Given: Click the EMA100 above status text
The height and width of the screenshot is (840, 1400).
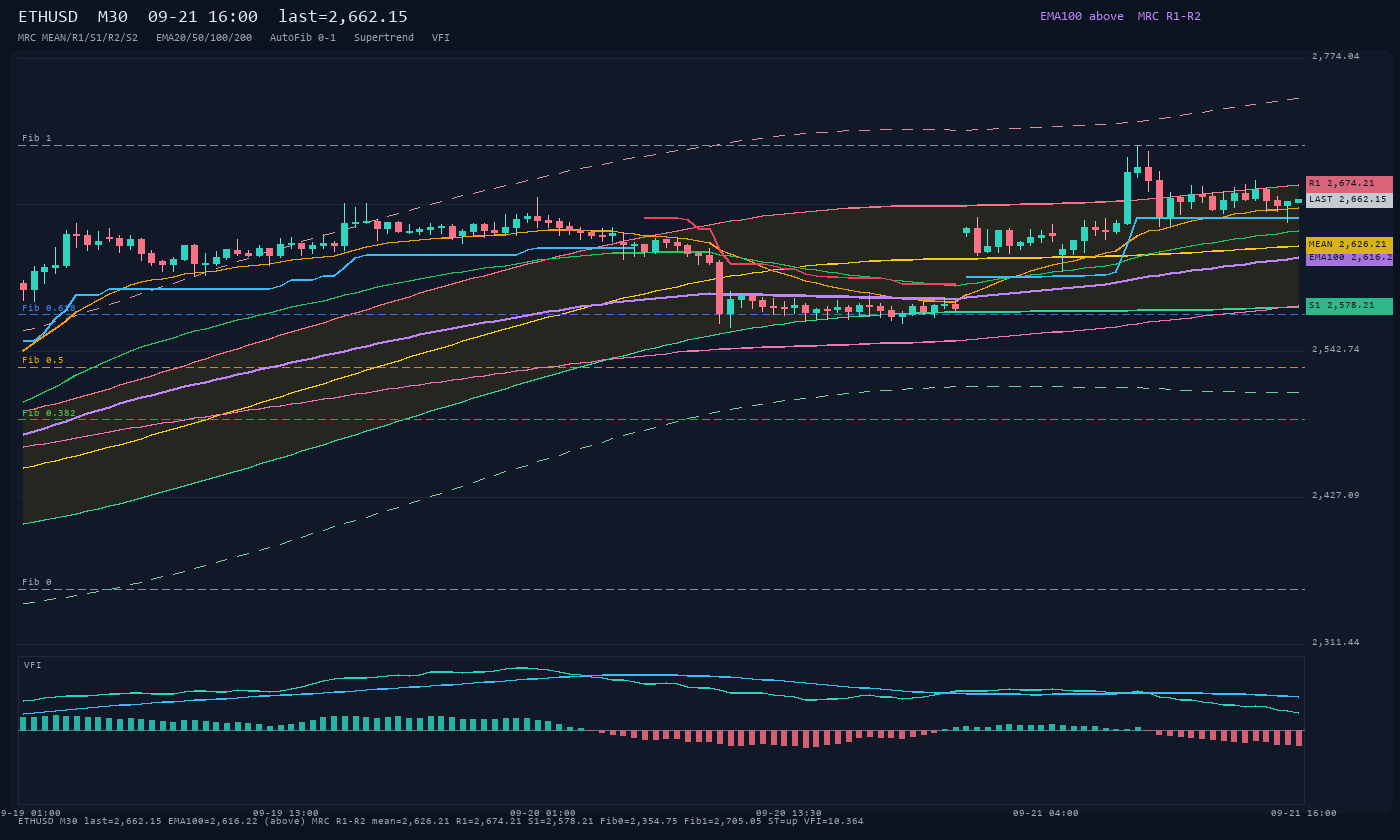Looking at the screenshot, I should pyautogui.click(x=1082, y=16).
